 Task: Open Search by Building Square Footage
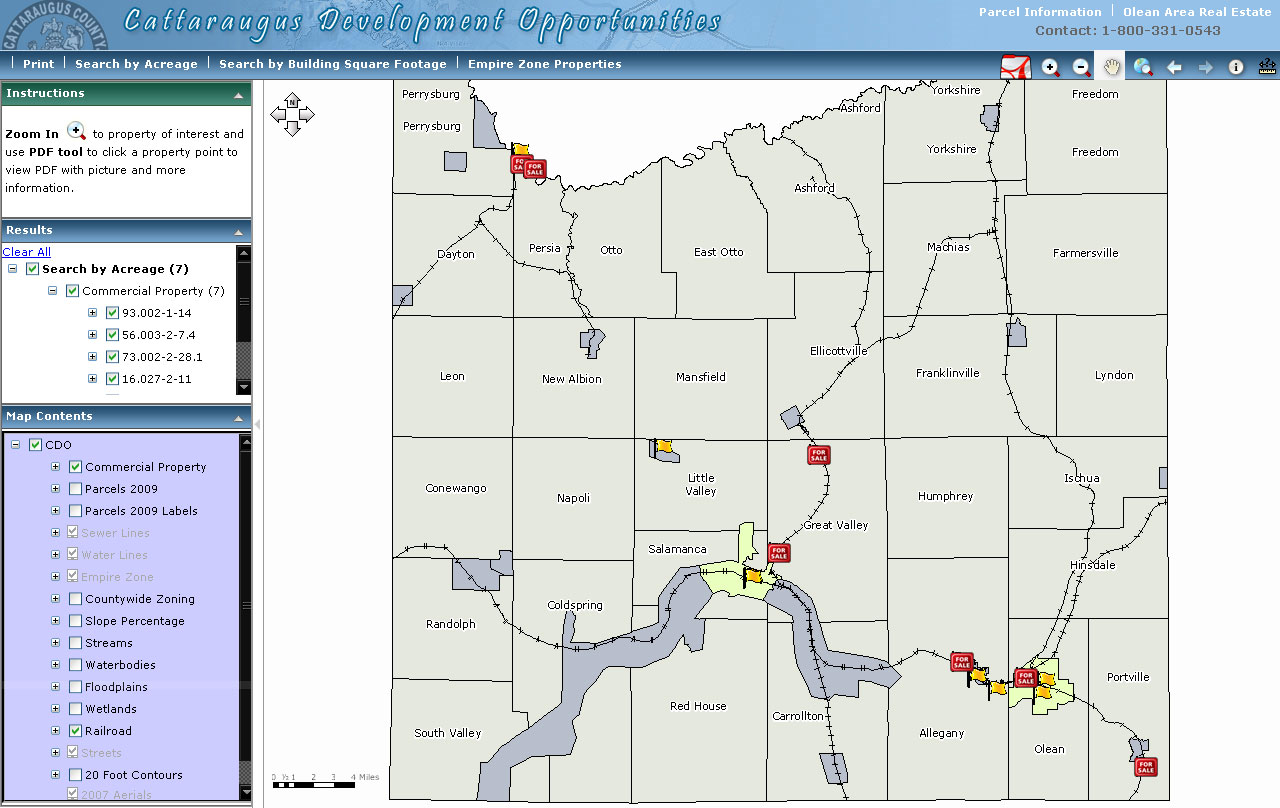click(x=332, y=64)
